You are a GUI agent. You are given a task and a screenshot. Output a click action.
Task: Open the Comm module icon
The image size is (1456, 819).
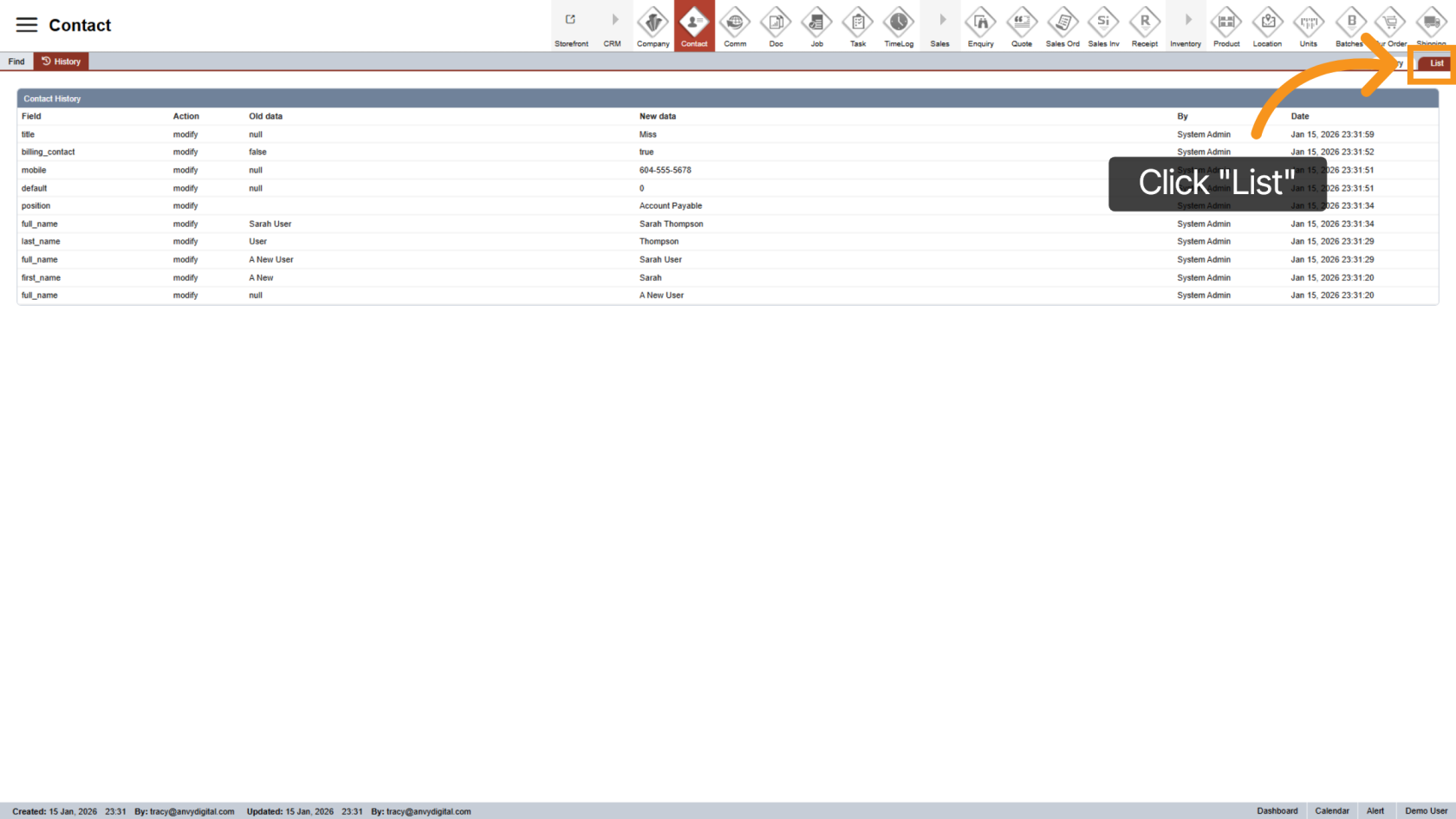click(x=735, y=23)
